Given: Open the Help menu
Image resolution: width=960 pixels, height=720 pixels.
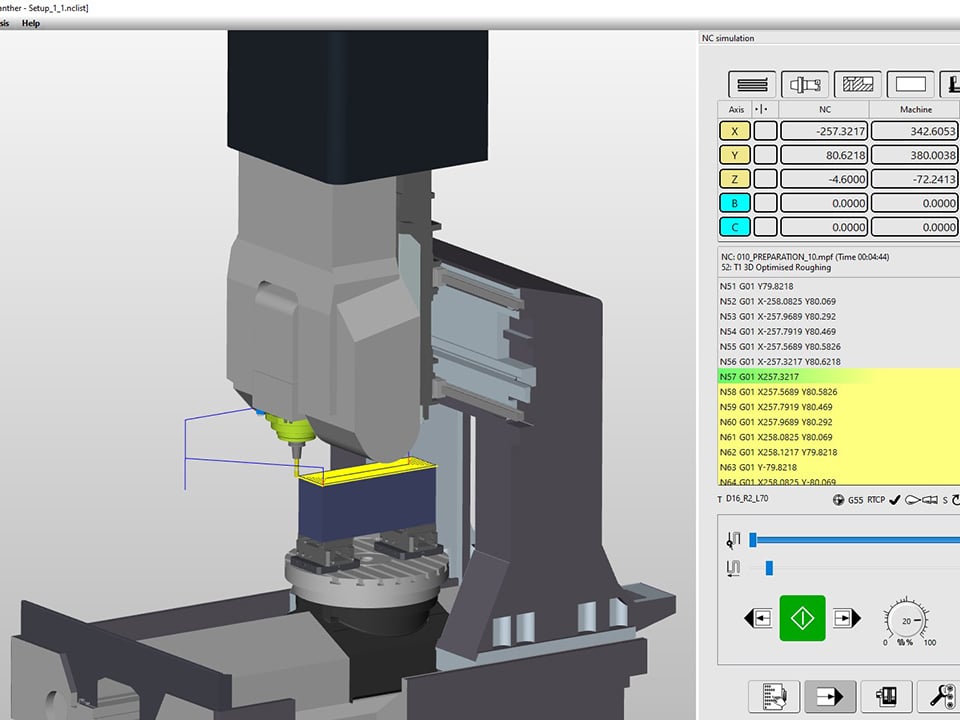Looking at the screenshot, I should [31, 23].
